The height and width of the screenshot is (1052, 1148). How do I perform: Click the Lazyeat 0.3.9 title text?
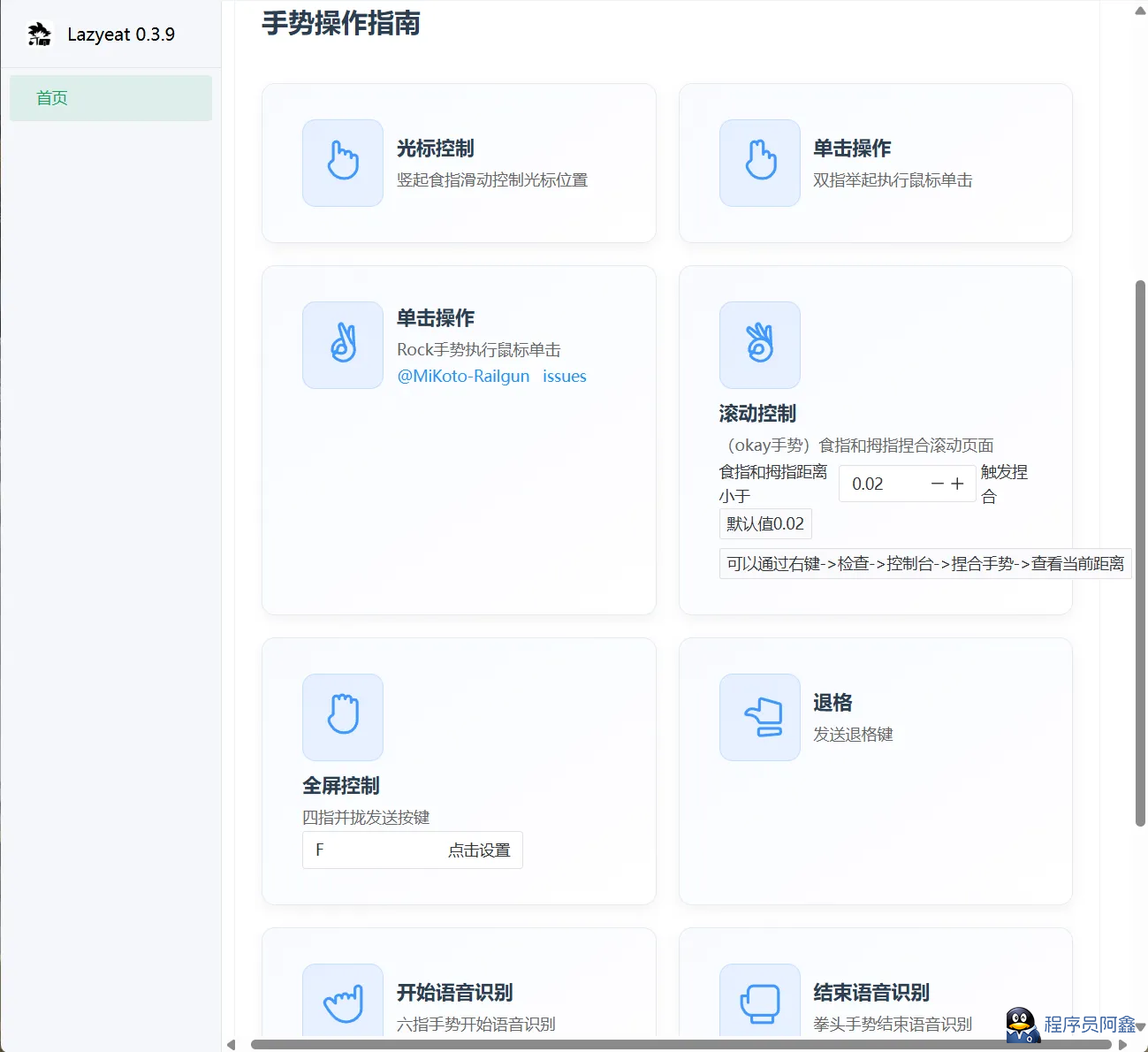[x=121, y=34]
